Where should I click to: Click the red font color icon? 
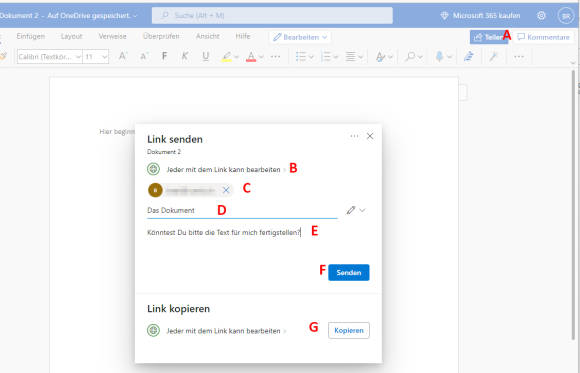(251, 57)
